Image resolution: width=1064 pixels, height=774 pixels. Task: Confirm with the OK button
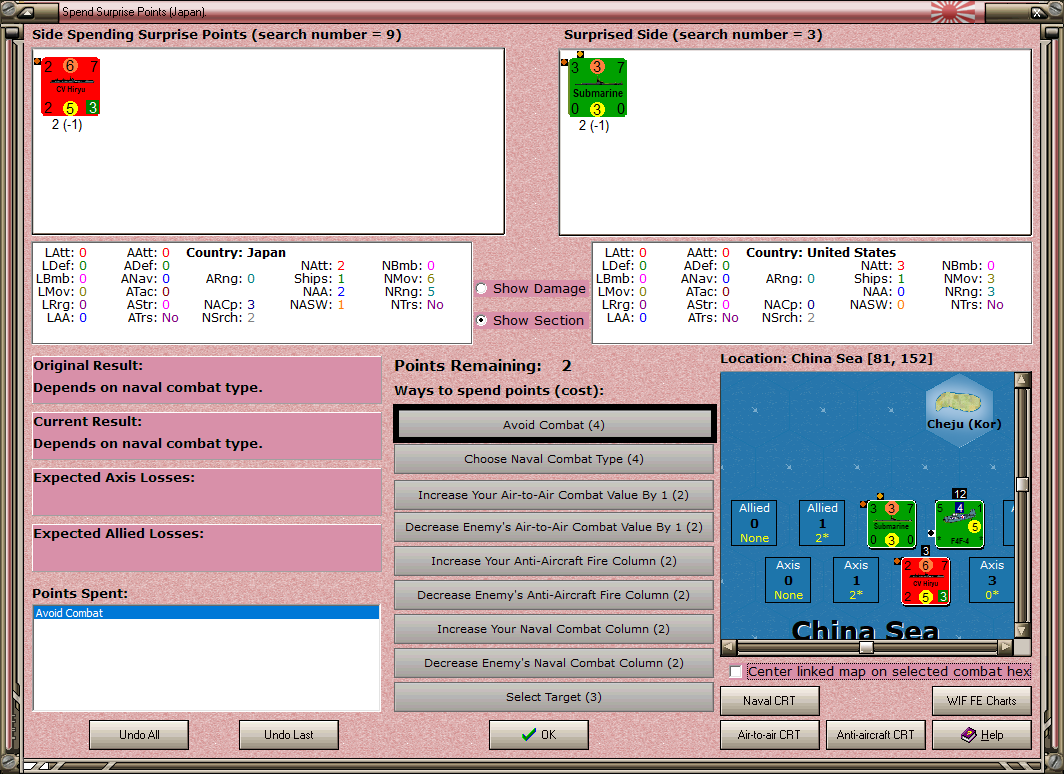pyautogui.click(x=539, y=735)
